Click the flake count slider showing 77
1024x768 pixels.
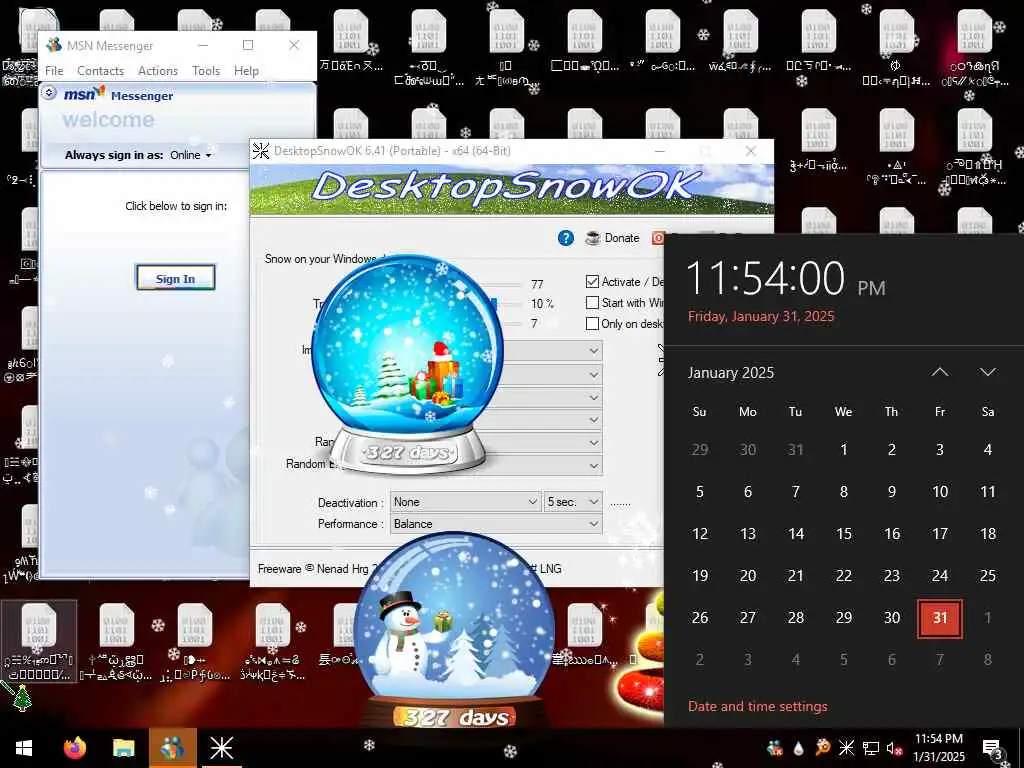tap(506, 285)
